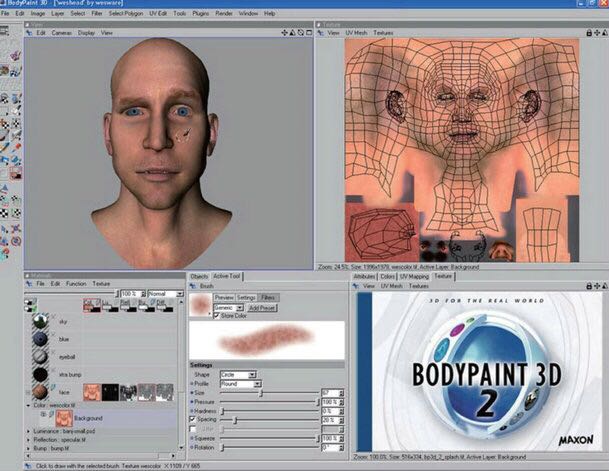Click the brush preset preview thumbnail

(201, 305)
